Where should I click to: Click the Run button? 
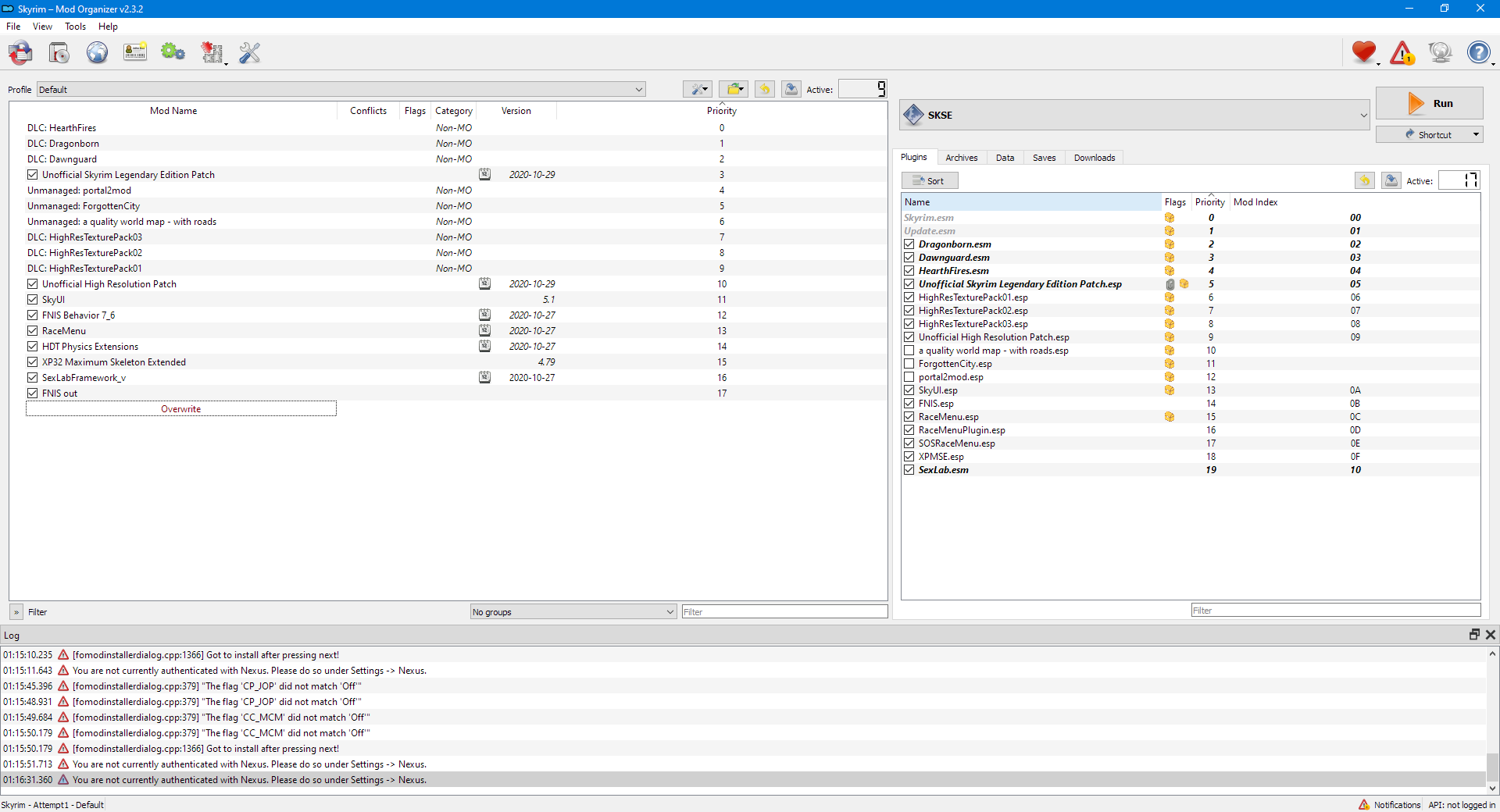coord(1429,103)
